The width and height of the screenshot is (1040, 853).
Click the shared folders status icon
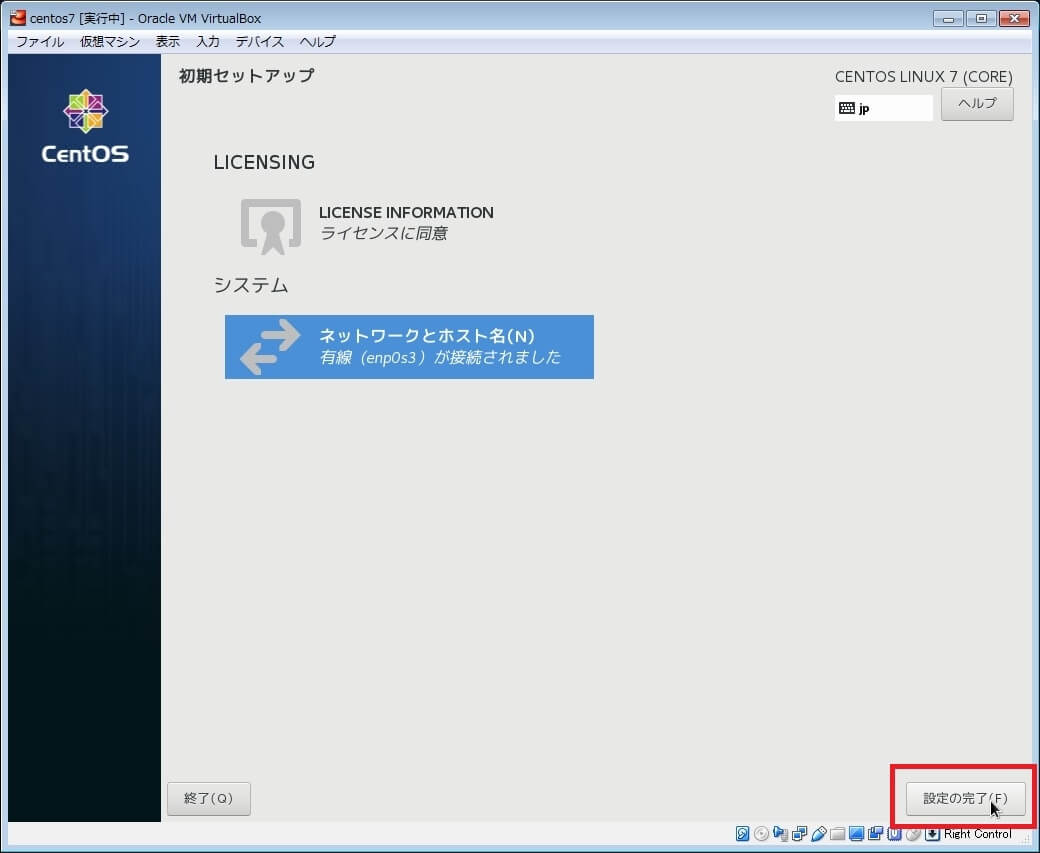[x=837, y=834]
